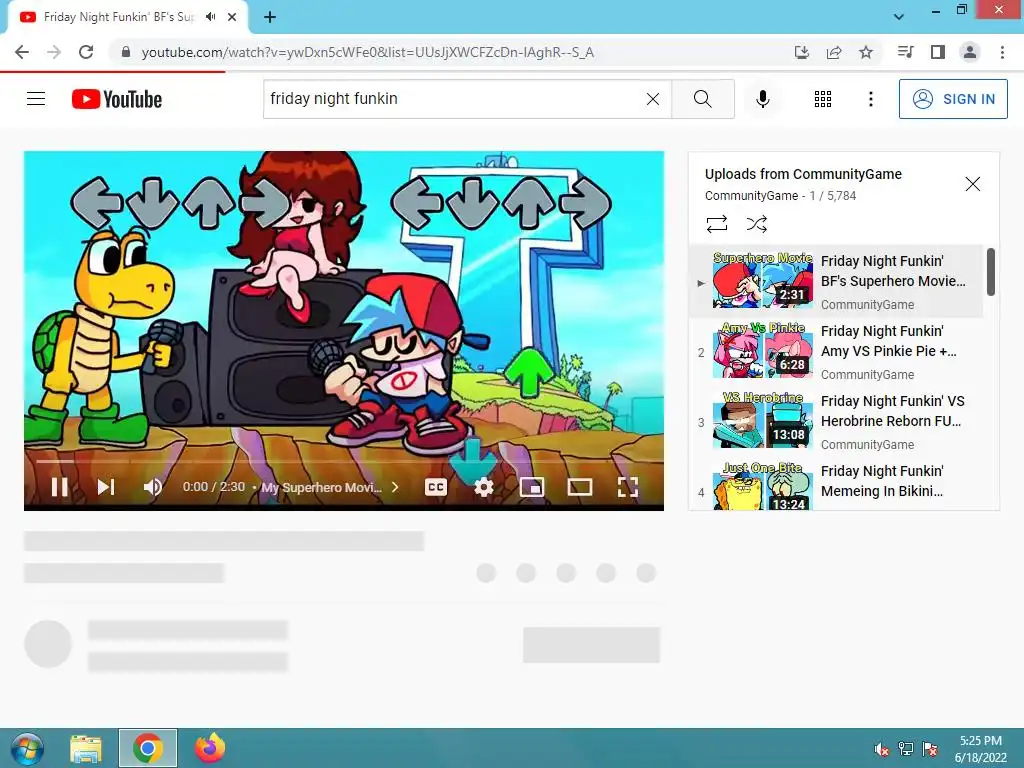1024x768 pixels.
Task: Go forward with the browser forward arrow
Action: 54,52
